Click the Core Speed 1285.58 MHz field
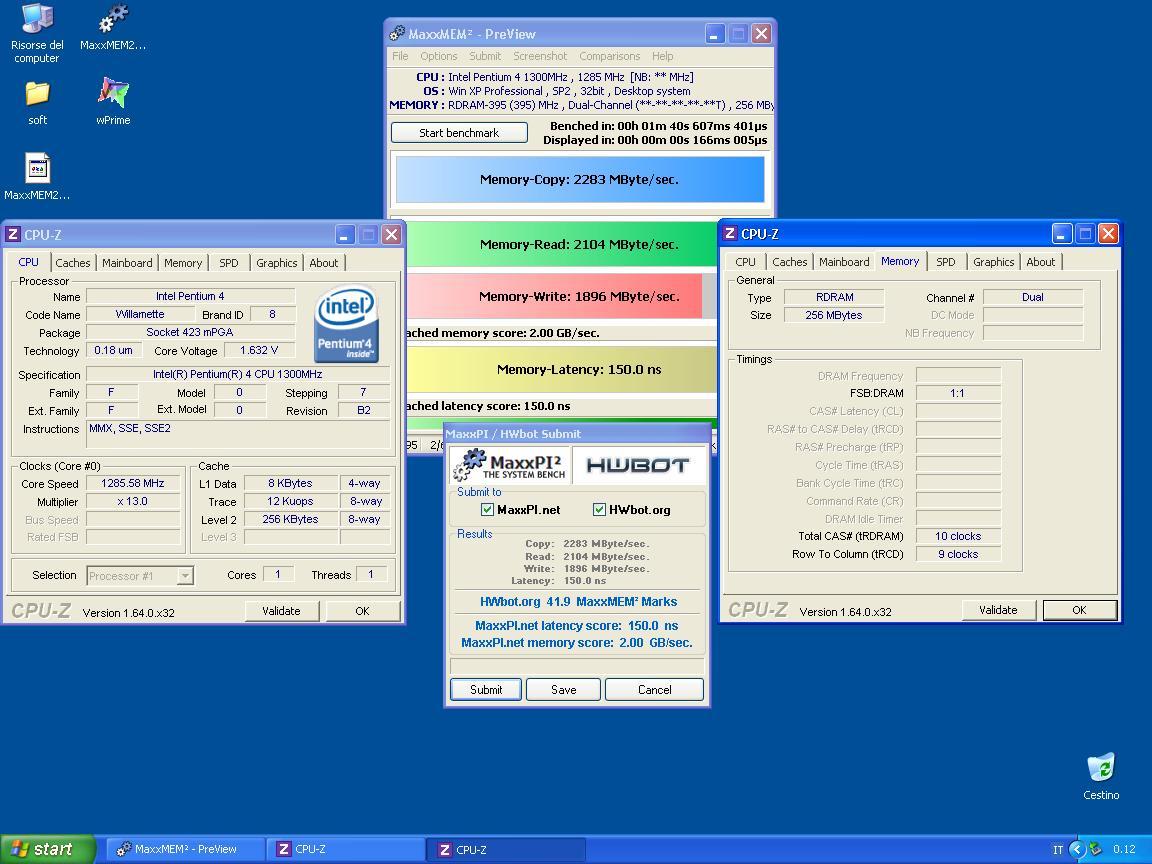 [133, 483]
